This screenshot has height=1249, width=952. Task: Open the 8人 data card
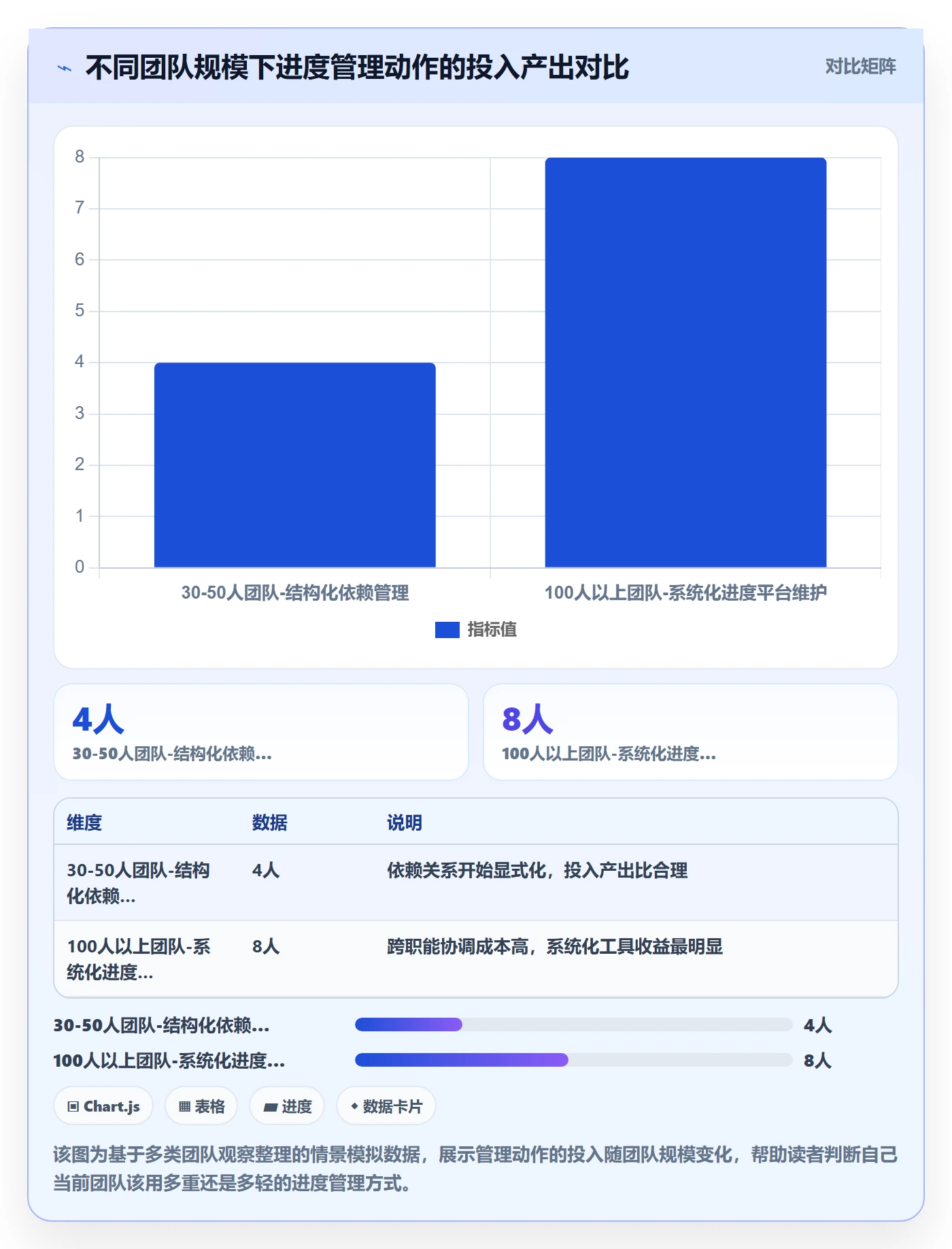(x=690, y=732)
